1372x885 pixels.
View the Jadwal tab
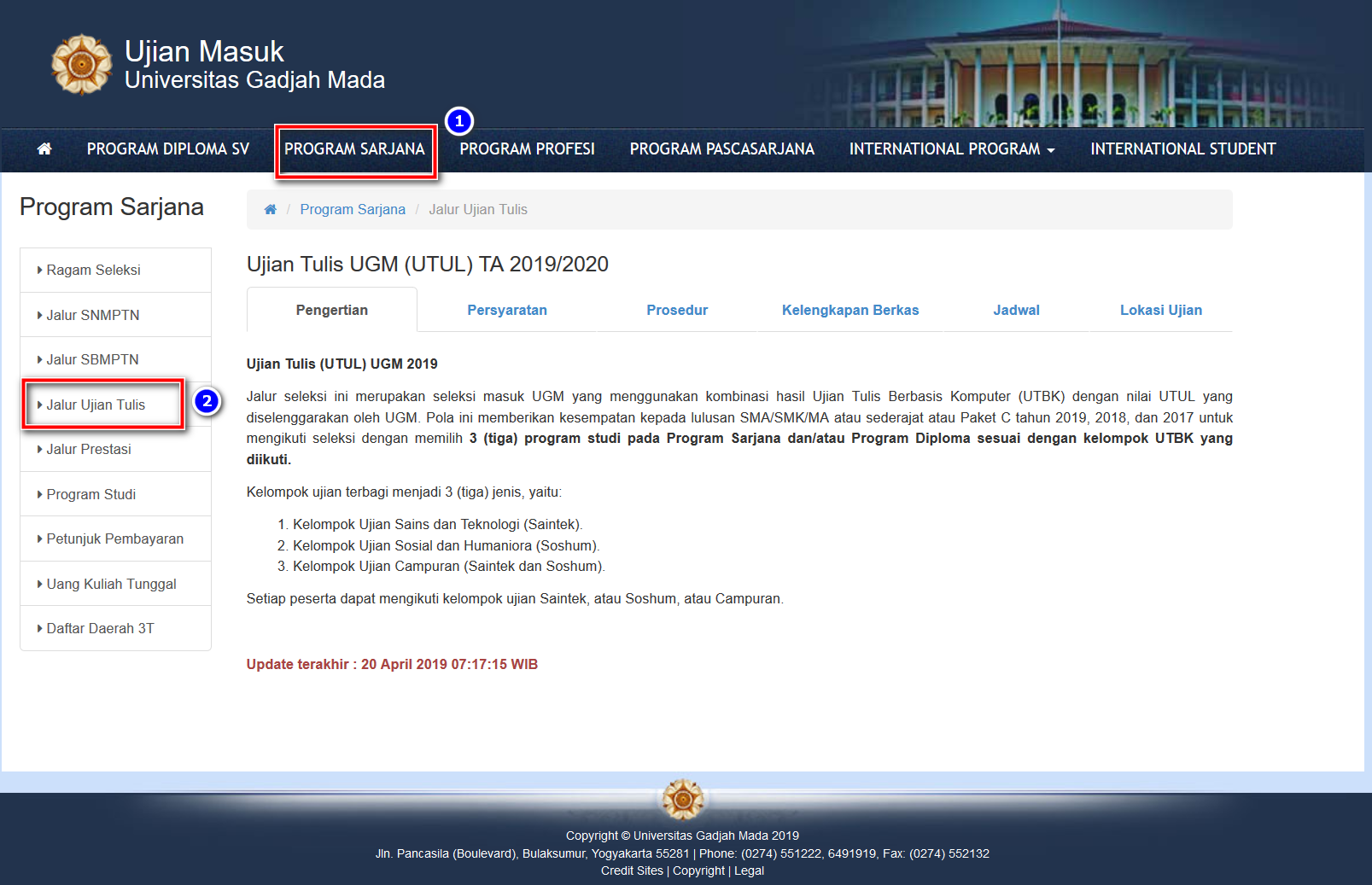(1016, 311)
